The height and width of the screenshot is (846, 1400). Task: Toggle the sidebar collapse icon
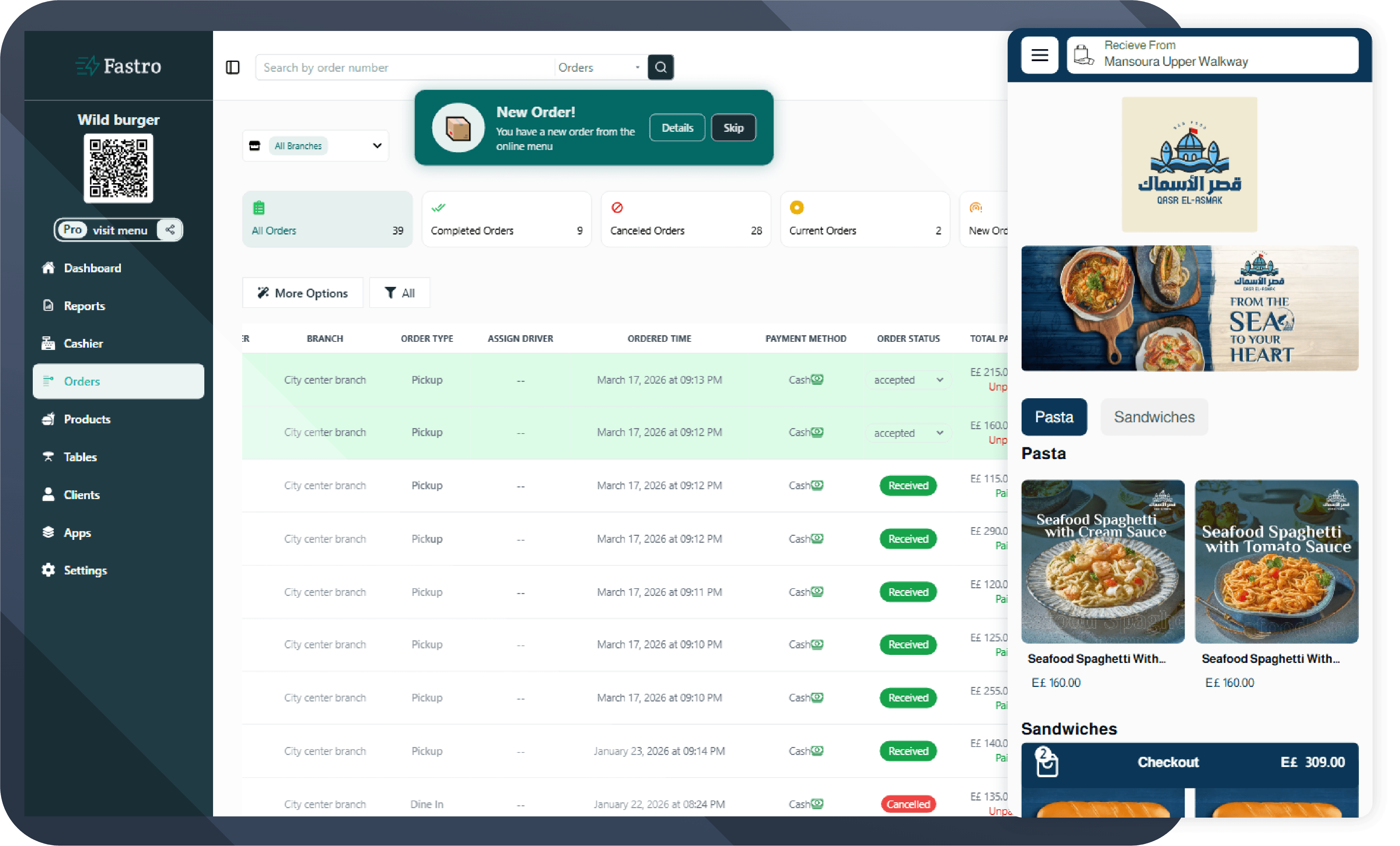click(x=232, y=68)
